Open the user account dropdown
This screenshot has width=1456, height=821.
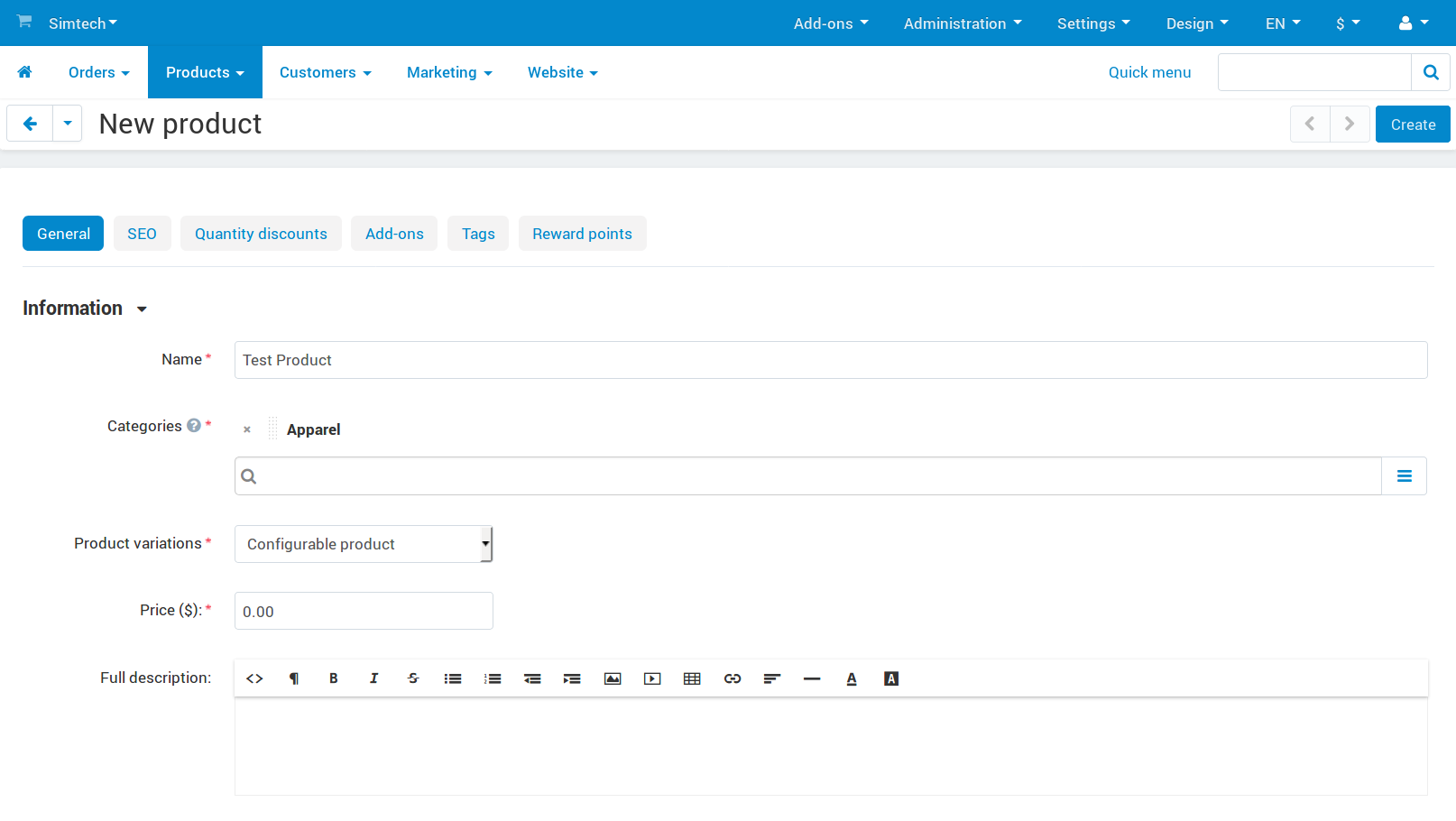(1414, 23)
